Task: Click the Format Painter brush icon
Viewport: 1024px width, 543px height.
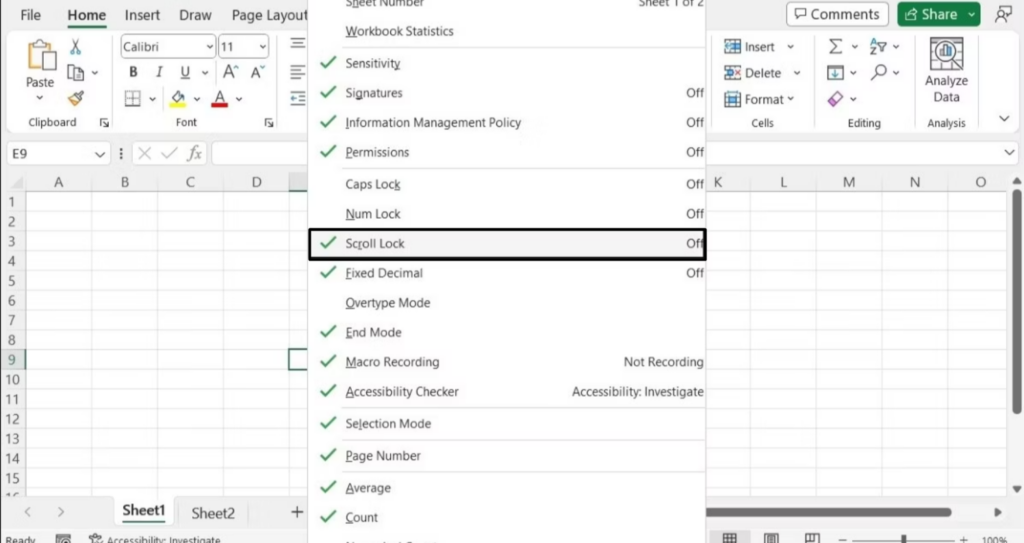Action: coord(75,98)
